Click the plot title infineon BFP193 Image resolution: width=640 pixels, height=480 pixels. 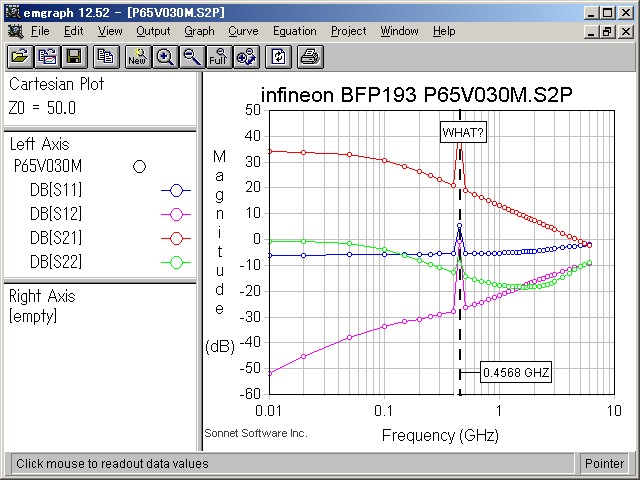417,95
